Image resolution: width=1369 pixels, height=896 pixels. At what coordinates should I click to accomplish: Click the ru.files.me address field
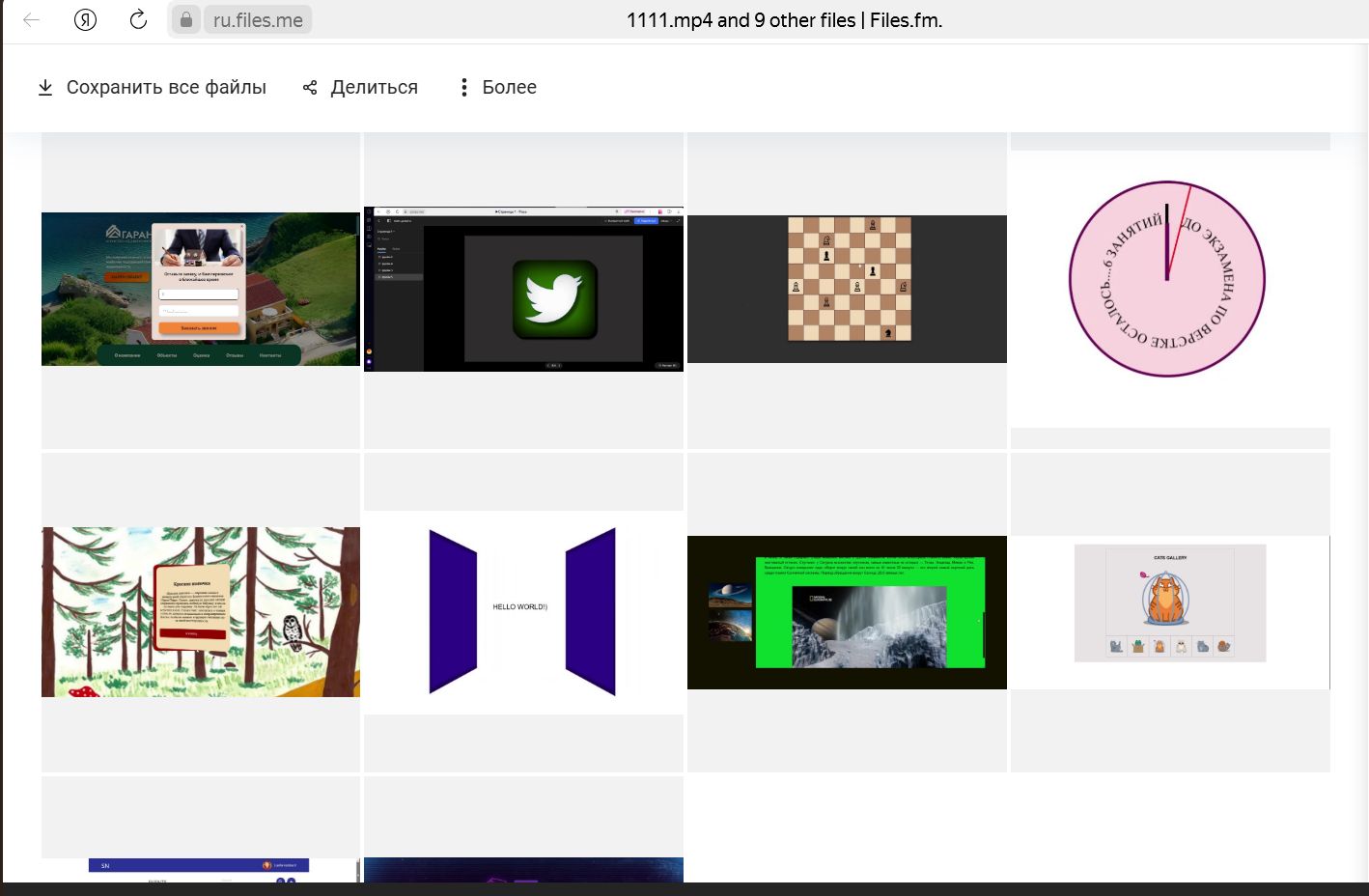pos(258,20)
